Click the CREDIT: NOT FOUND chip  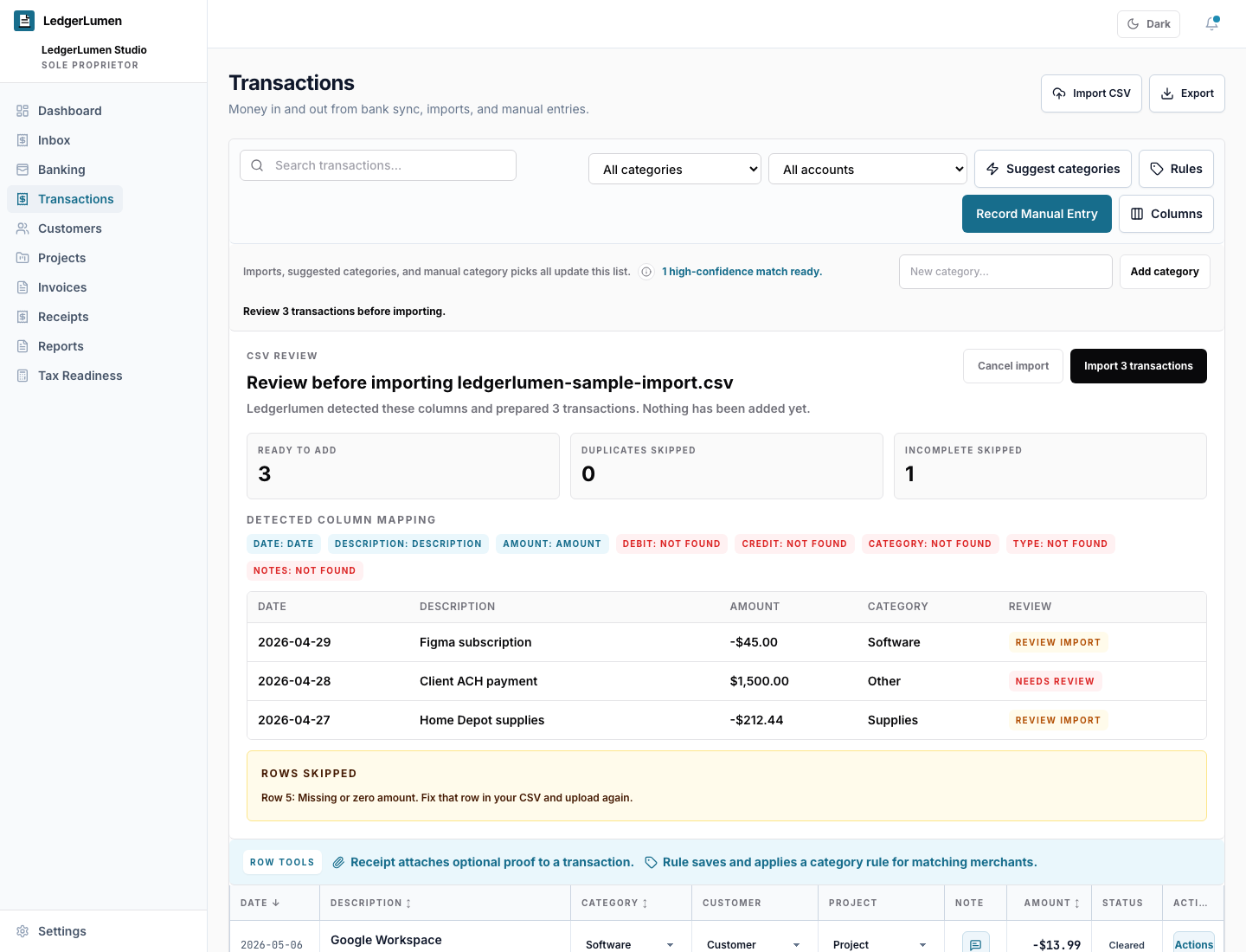794,544
